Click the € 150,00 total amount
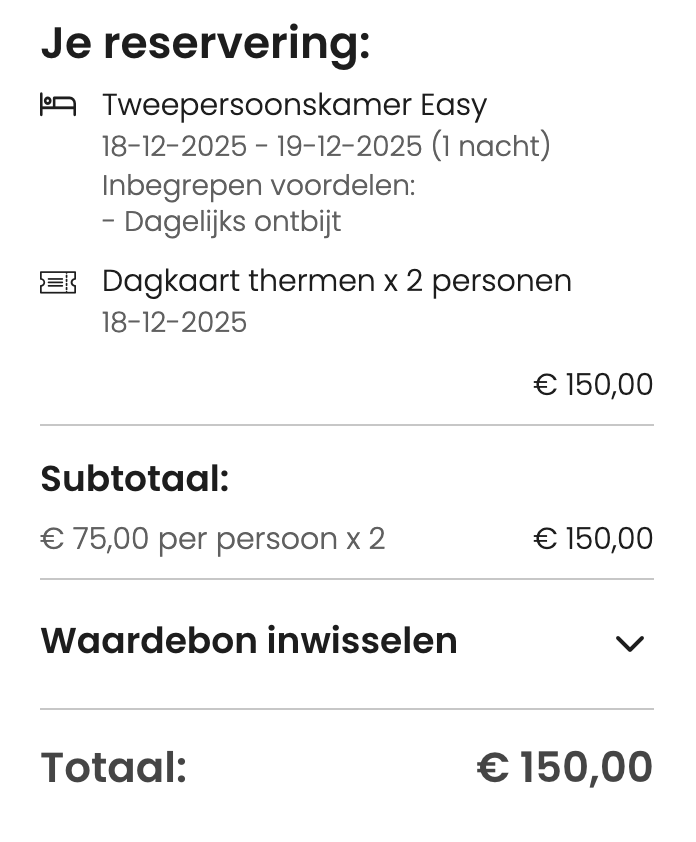 tap(565, 766)
